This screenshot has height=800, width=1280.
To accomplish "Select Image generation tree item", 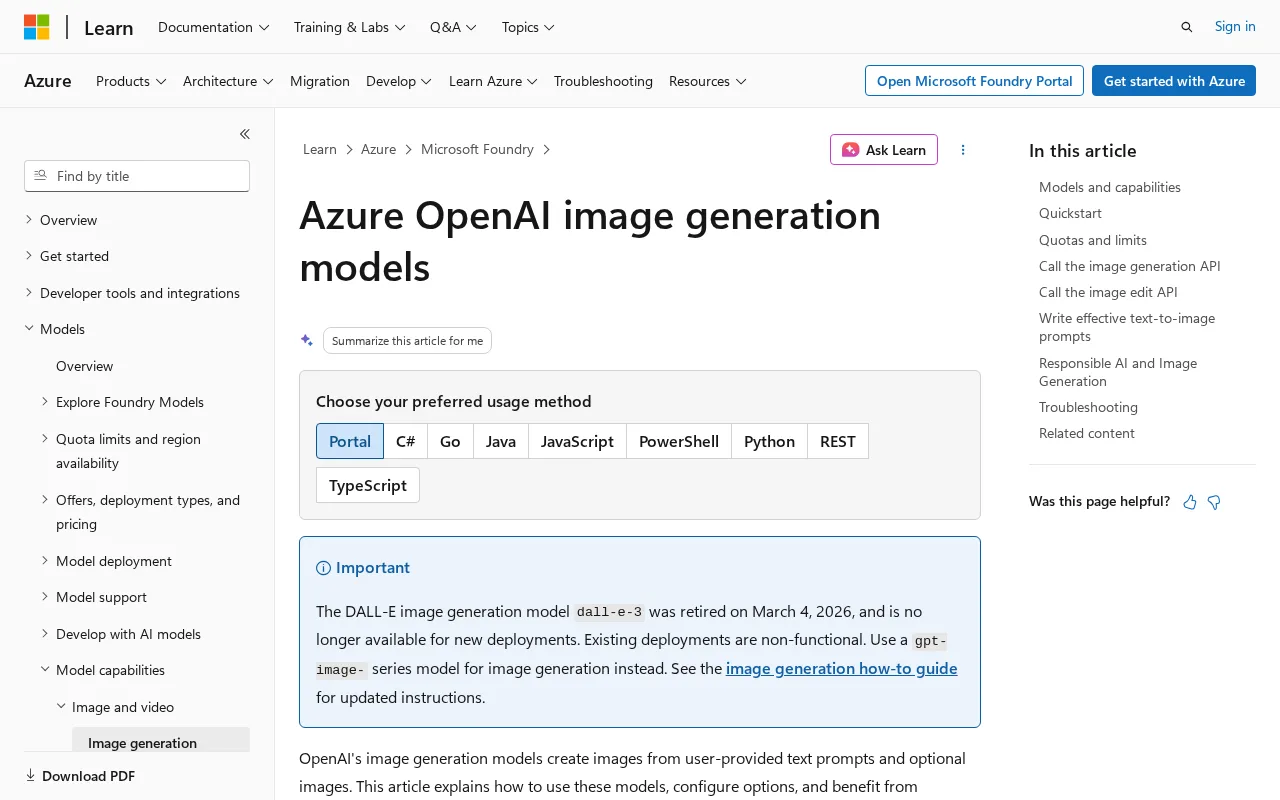I will coord(161,740).
